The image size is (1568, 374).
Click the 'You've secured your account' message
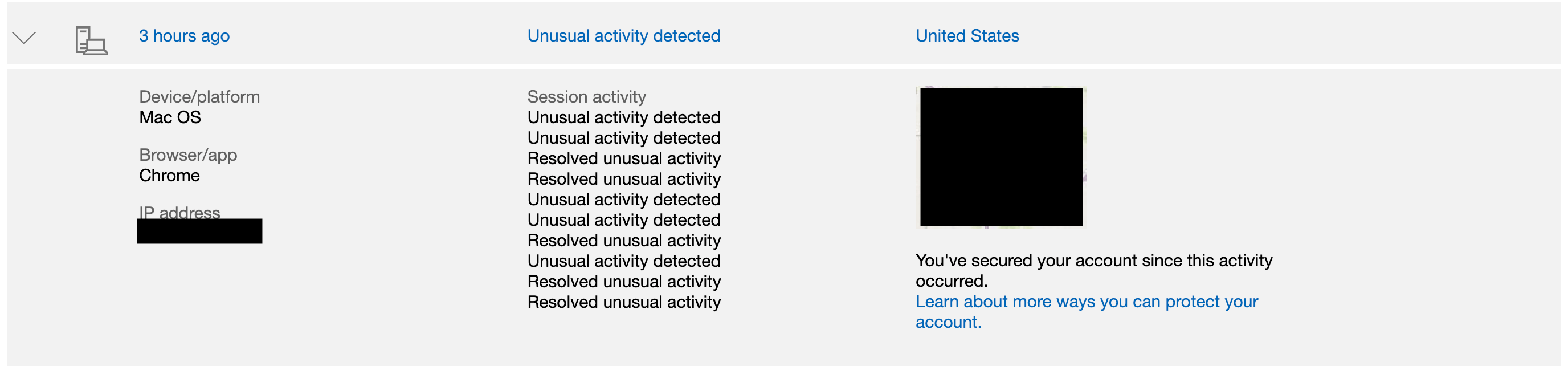coord(1094,271)
